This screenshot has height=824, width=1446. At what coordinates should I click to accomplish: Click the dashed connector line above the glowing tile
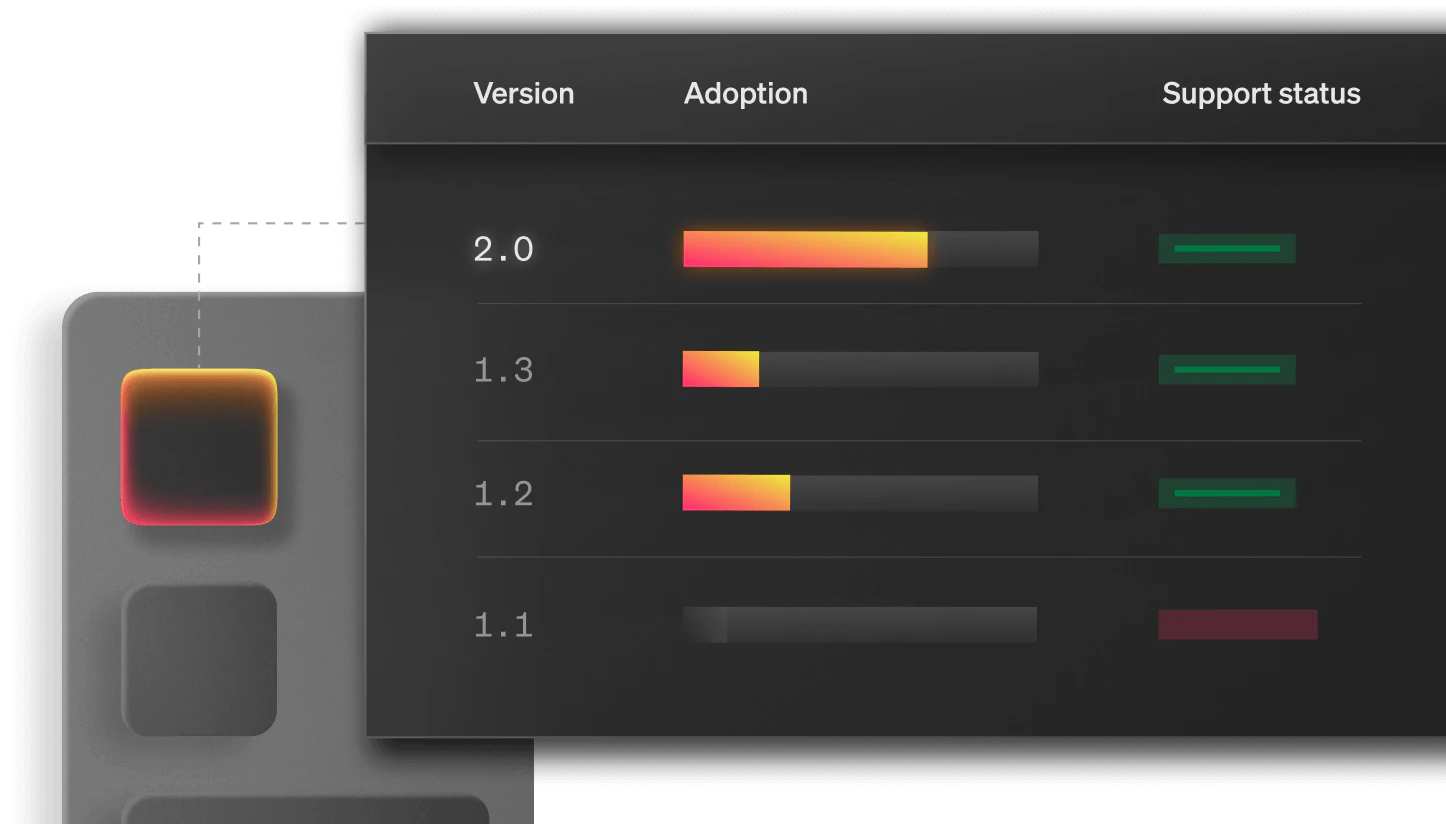click(199, 320)
